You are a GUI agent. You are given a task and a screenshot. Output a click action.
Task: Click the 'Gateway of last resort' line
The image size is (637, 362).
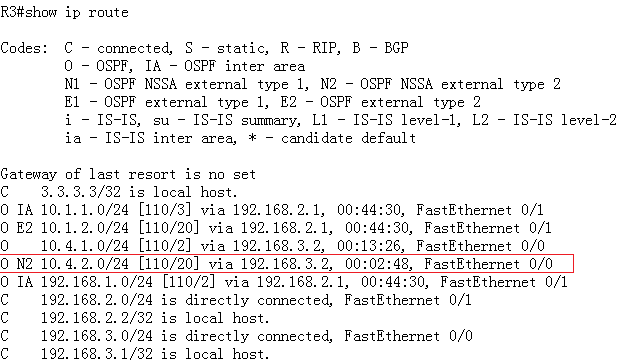point(128,174)
